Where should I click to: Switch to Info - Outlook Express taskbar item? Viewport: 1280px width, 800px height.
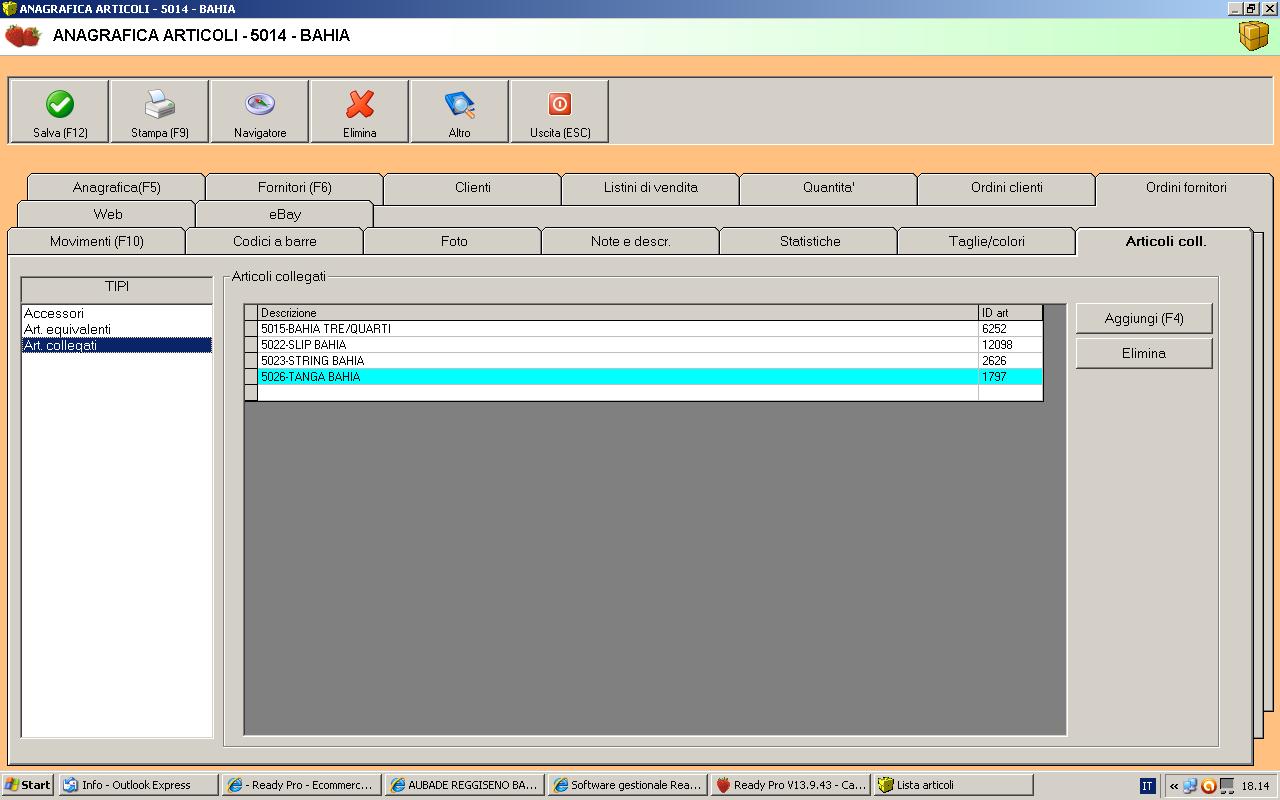point(138,785)
